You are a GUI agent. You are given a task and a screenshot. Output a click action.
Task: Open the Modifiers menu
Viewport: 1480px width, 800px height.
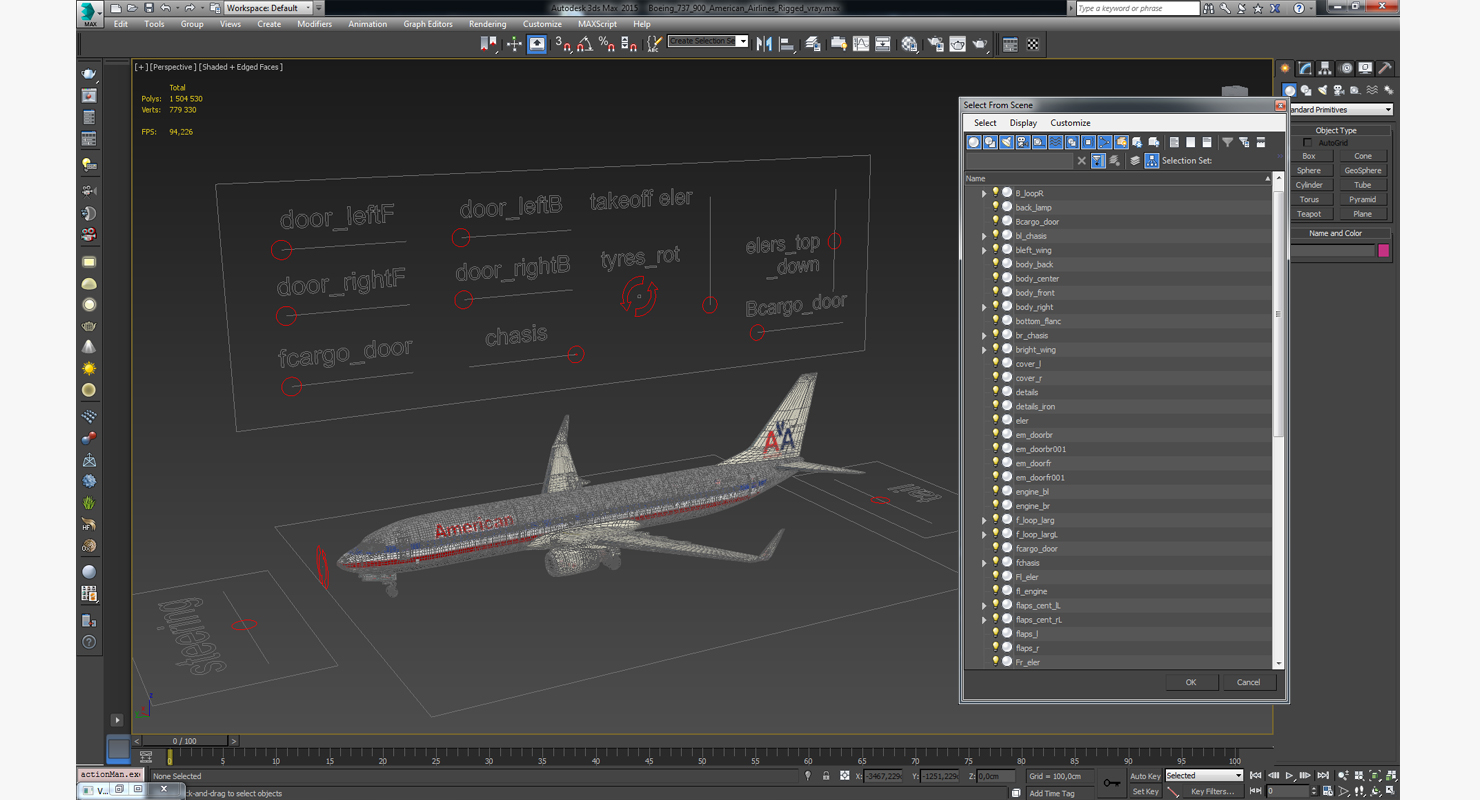[x=314, y=24]
